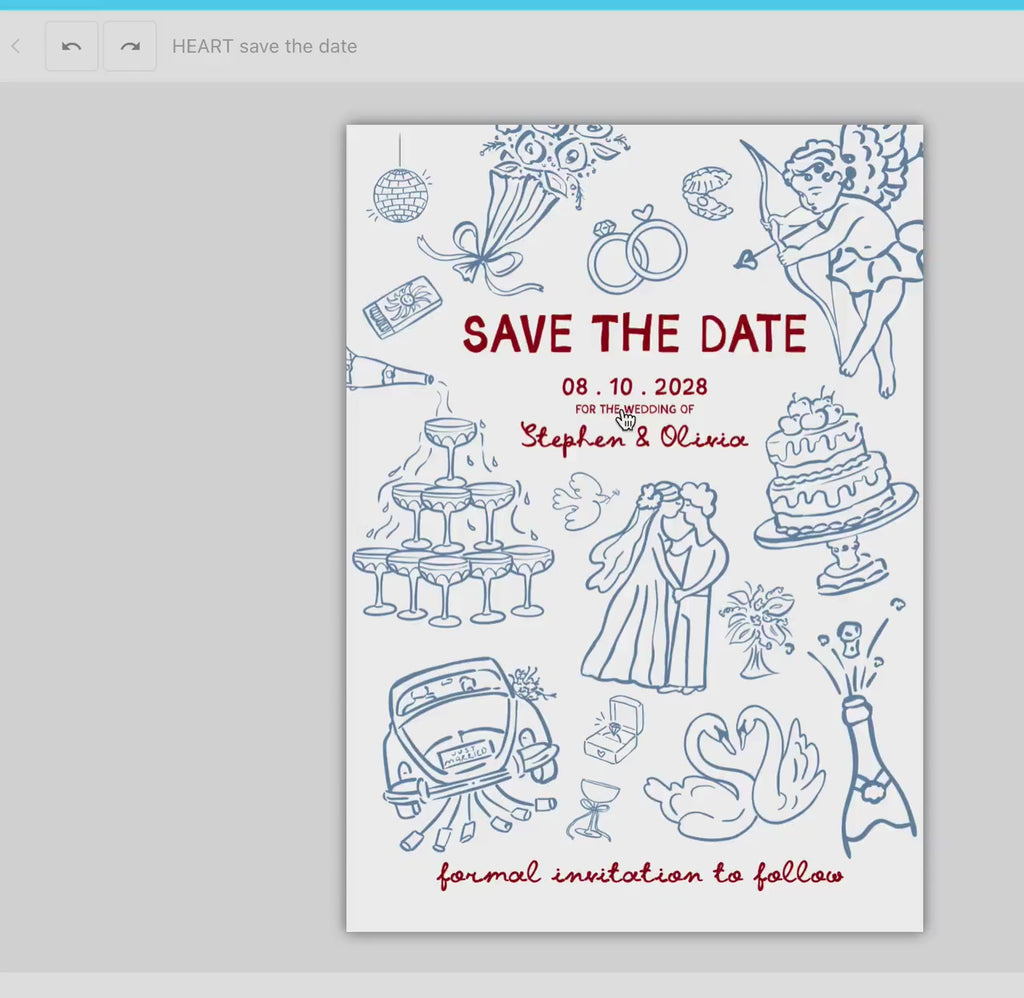Image resolution: width=1024 pixels, height=998 pixels.
Task: Click the 'Just Married' car illustration
Action: click(470, 752)
